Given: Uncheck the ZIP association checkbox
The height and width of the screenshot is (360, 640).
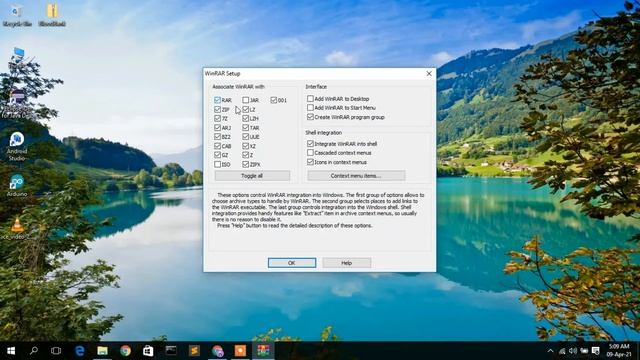Looking at the screenshot, I should [x=218, y=109].
